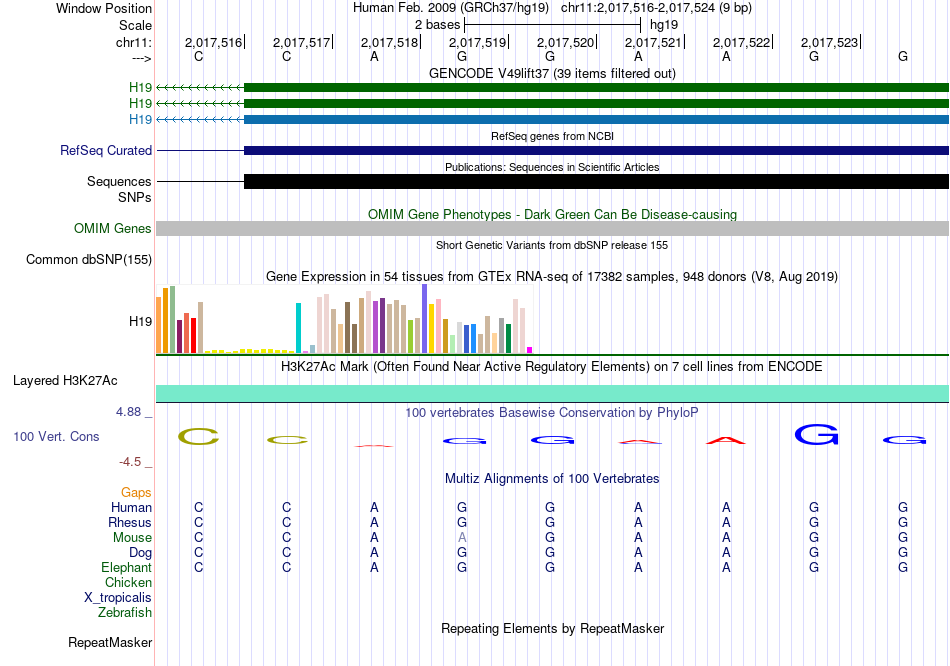Viewport: 950px width, 666px height.
Task: Click the Elephant alignment row label
Action: (126, 568)
